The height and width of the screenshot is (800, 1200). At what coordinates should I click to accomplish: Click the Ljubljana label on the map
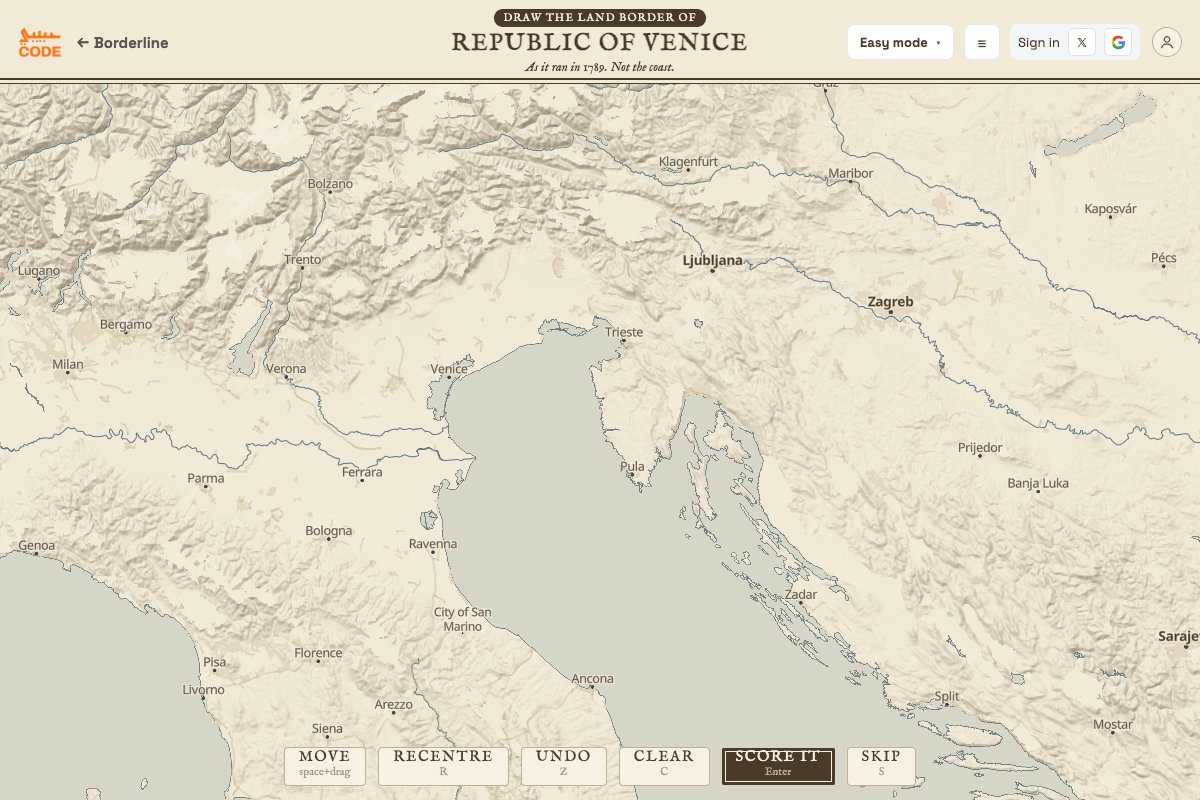(x=712, y=260)
